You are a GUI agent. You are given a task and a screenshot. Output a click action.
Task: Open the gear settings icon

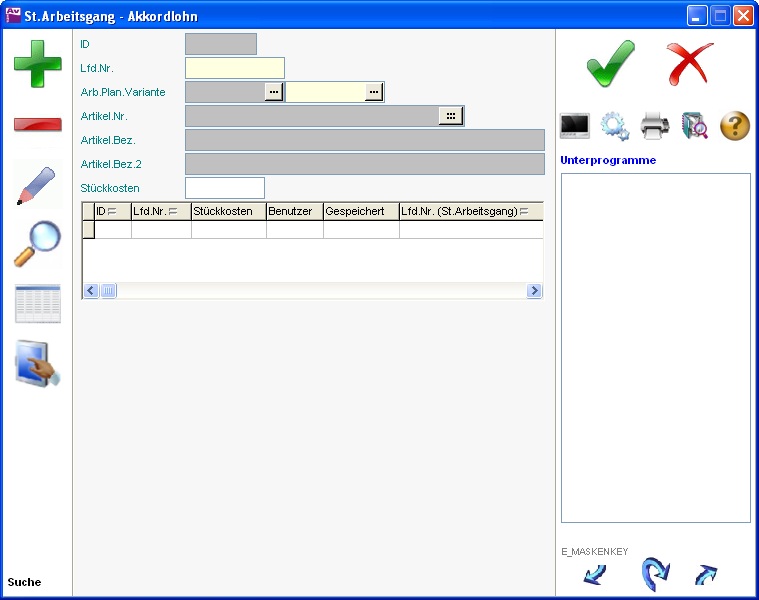point(615,126)
